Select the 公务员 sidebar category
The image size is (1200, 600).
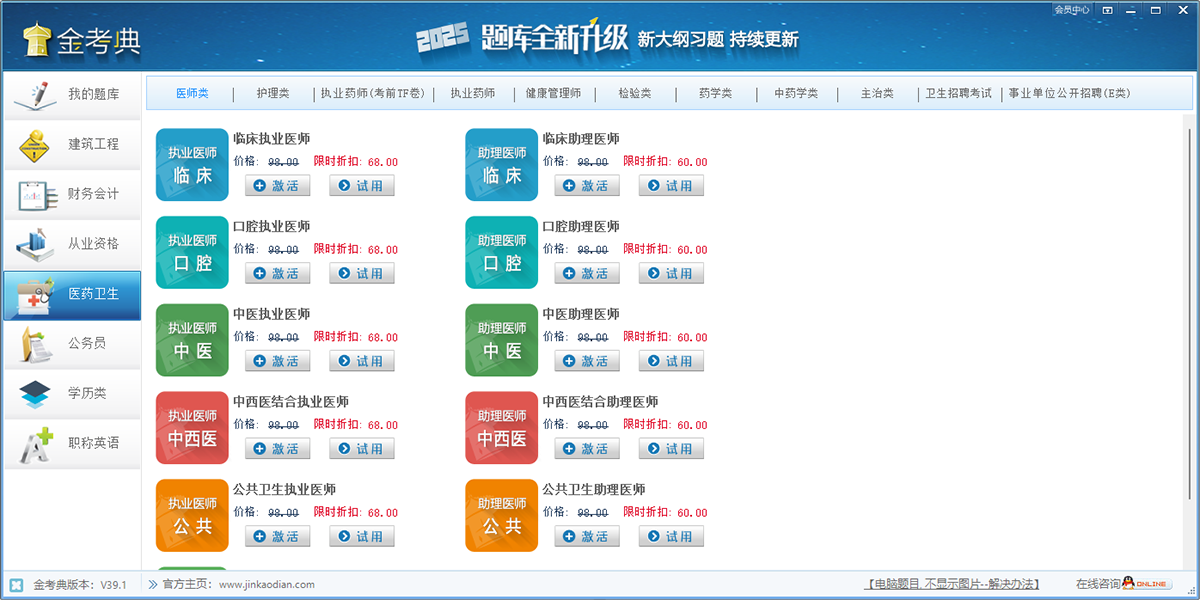click(x=71, y=344)
